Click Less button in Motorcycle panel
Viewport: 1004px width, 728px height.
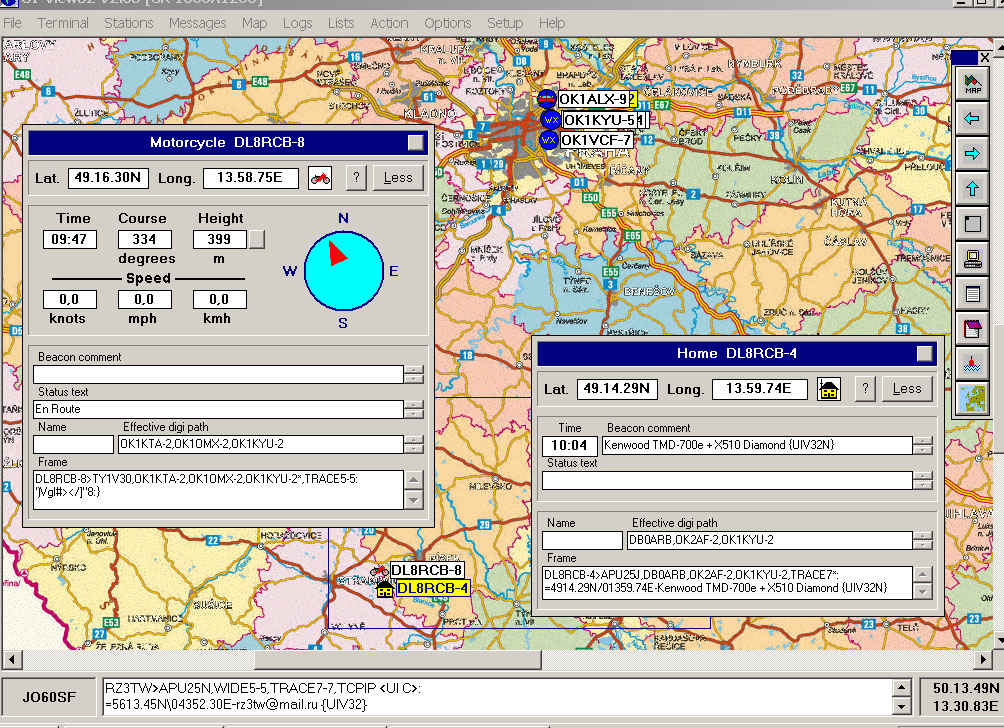click(x=398, y=178)
